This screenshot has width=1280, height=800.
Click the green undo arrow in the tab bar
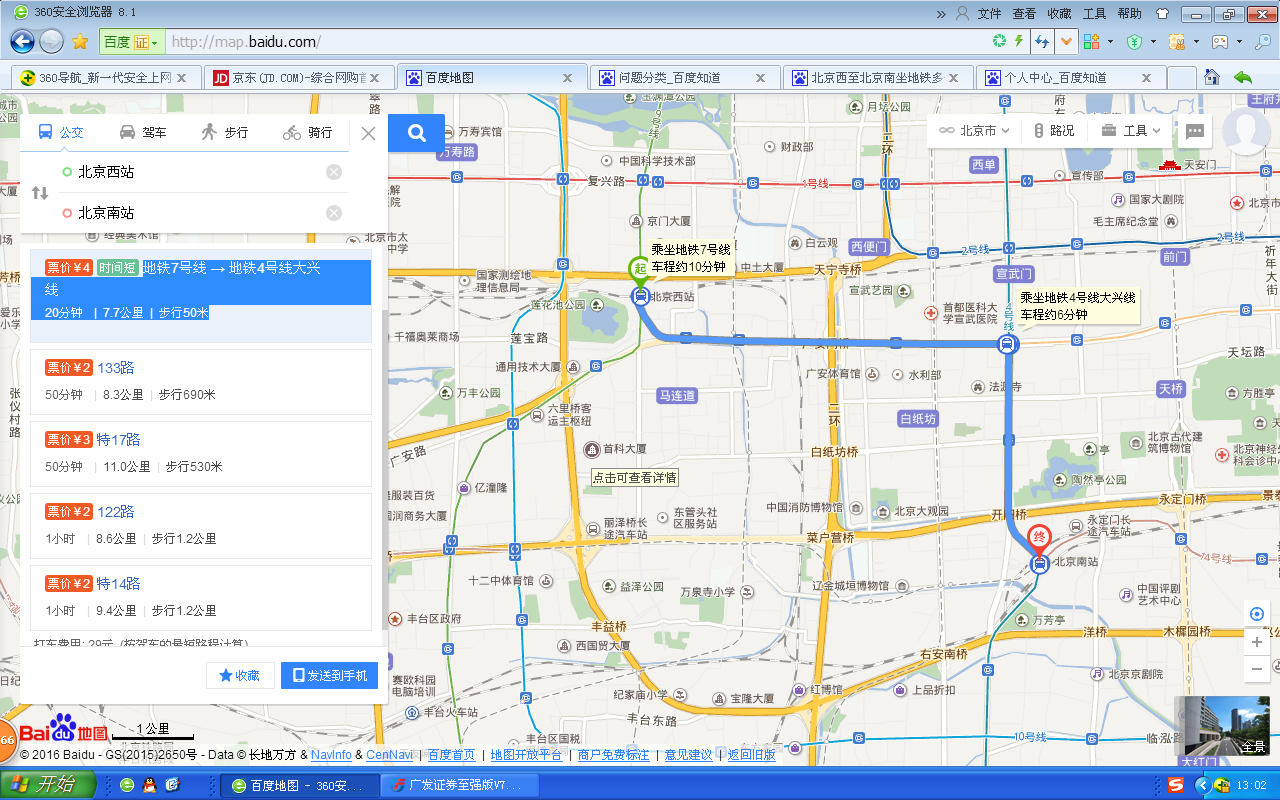click(x=1243, y=77)
